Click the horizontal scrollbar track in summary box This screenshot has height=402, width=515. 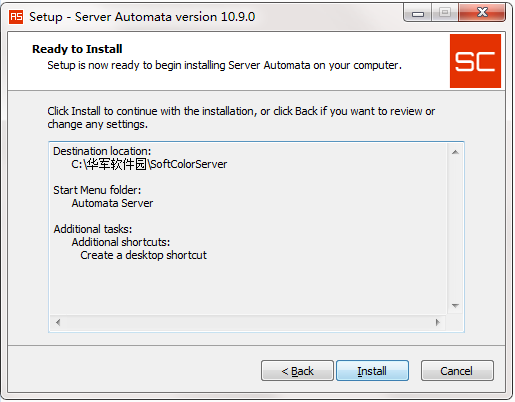coord(248,322)
